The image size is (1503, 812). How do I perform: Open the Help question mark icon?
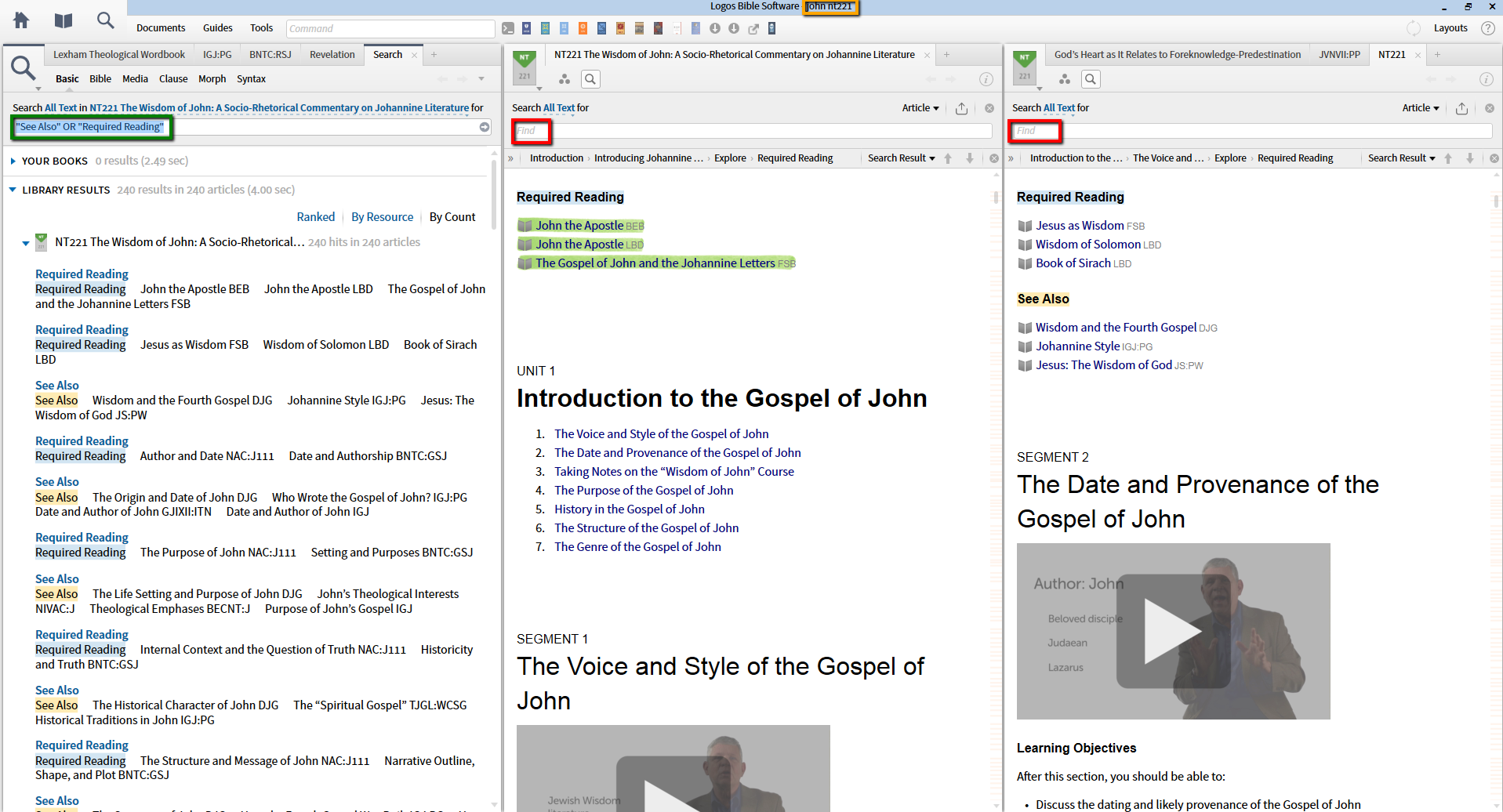click(x=1487, y=28)
